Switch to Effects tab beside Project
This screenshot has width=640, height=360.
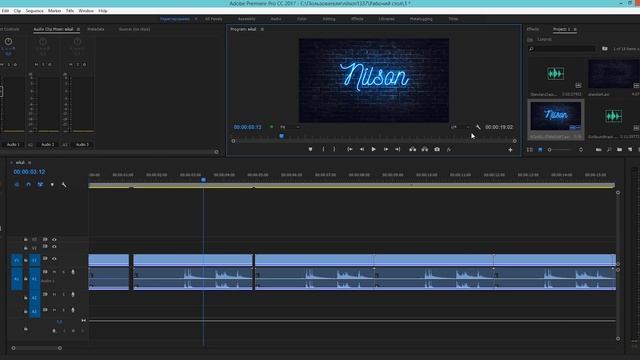pos(533,29)
